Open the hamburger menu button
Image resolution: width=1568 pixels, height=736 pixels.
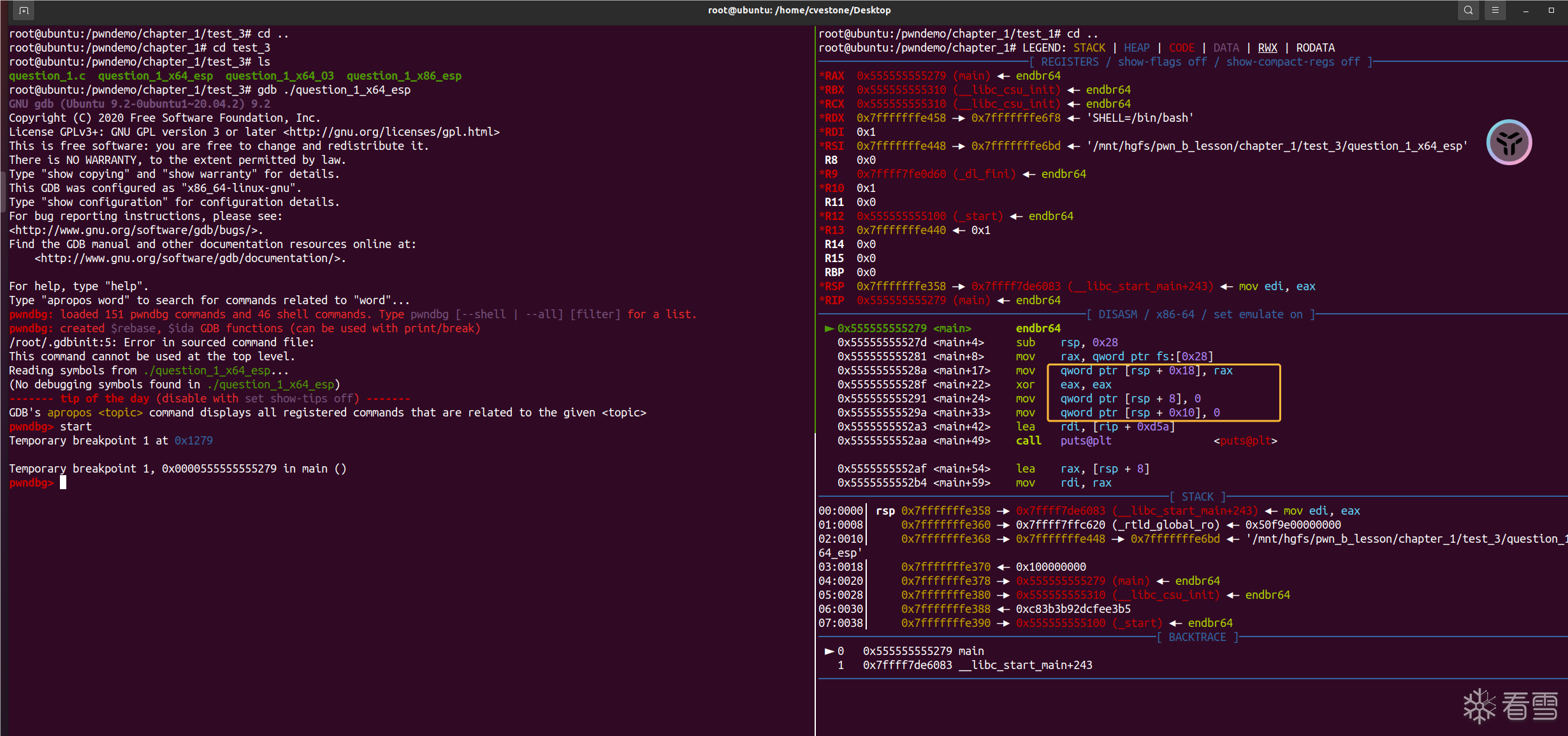(x=1495, y=10)
